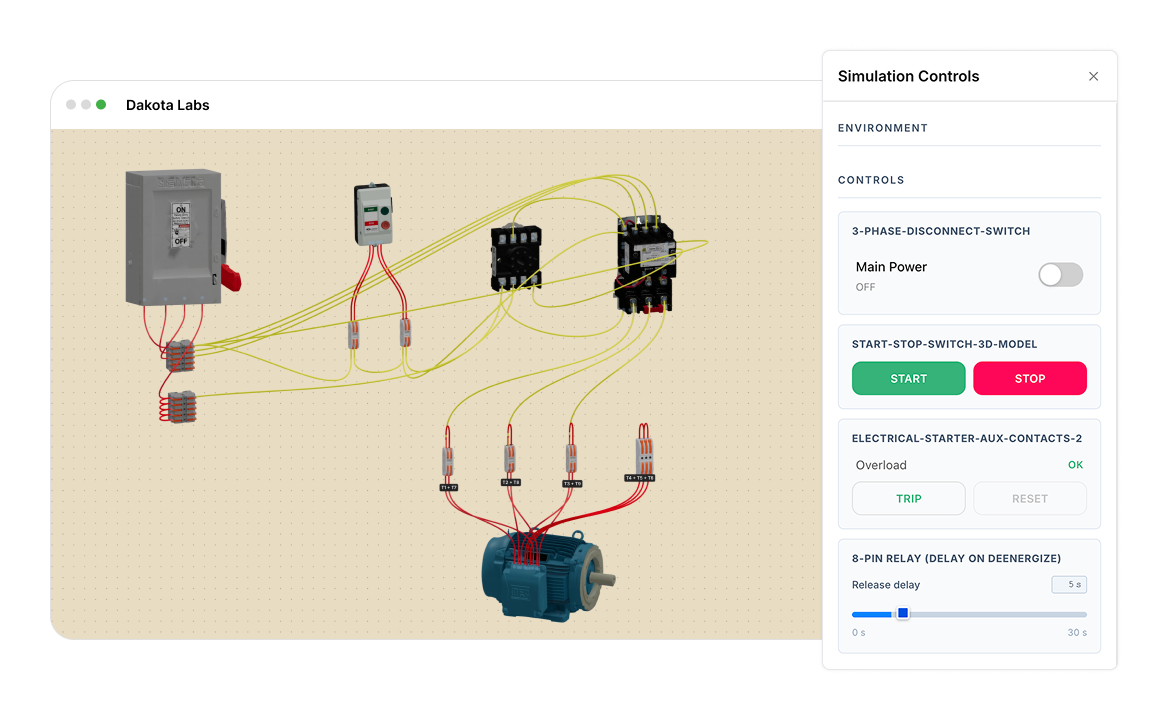Click the 0 s slider minimum label

tap(858, 633)
